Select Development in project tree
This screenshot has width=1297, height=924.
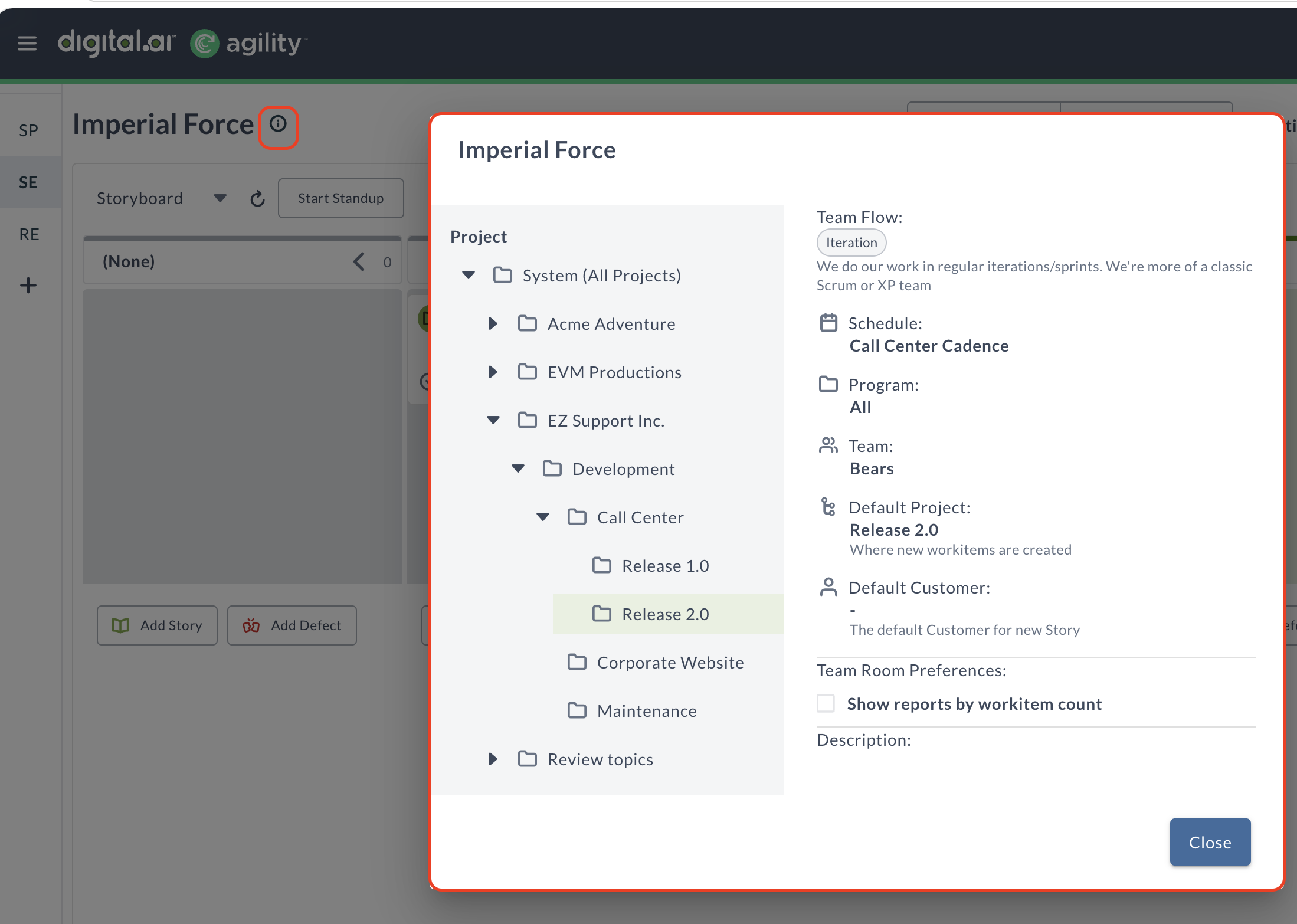click(x=623, y=468)
